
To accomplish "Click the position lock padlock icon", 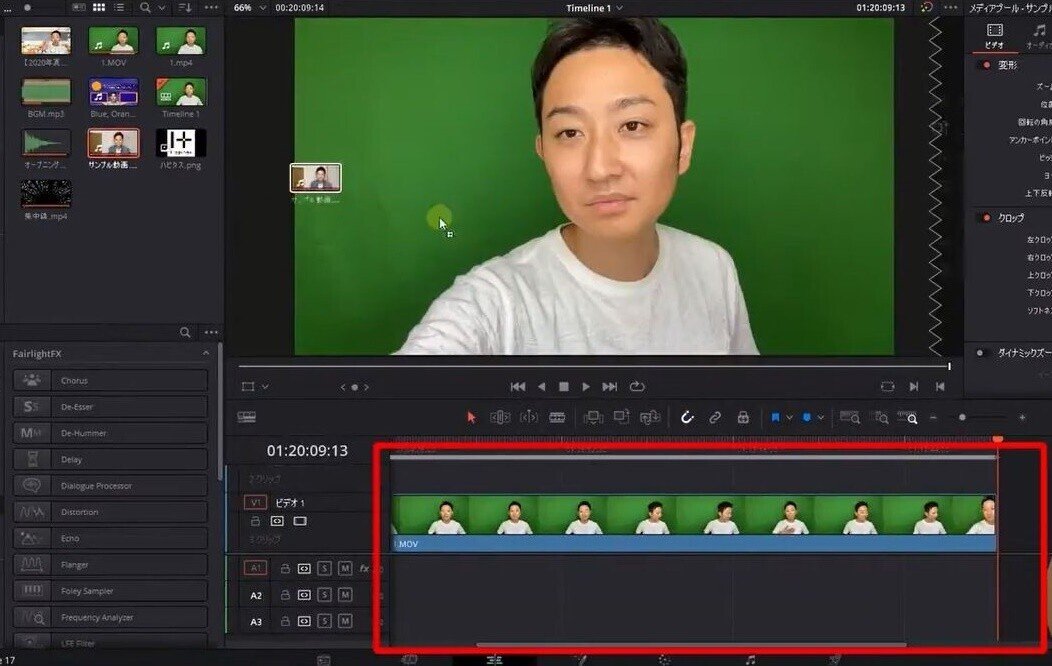I will 743,417.
